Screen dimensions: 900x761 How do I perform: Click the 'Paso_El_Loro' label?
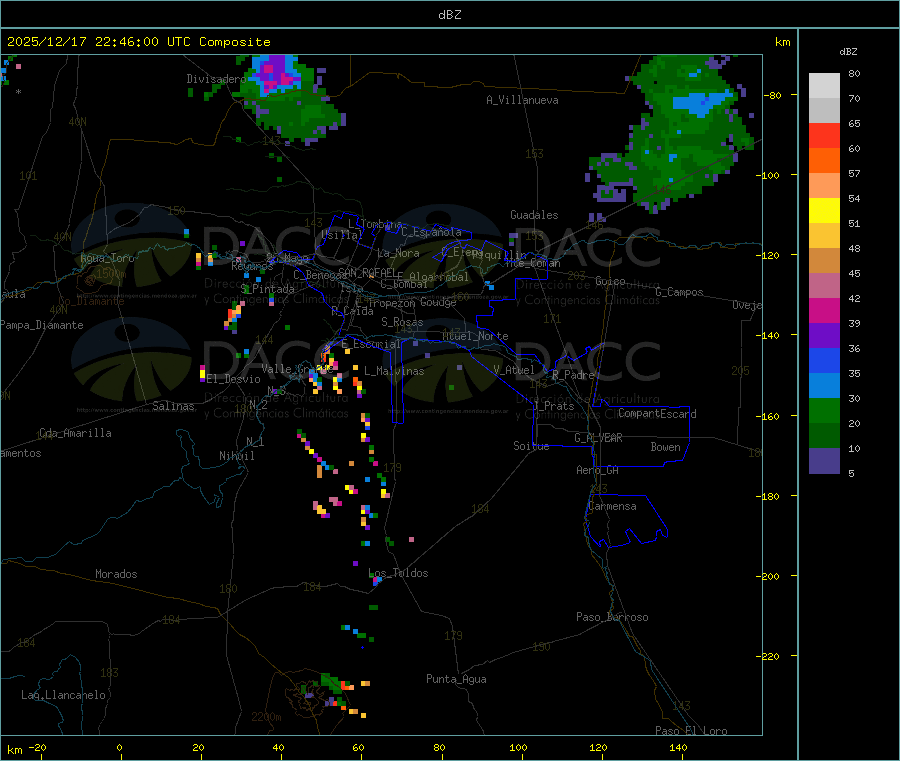691,731
